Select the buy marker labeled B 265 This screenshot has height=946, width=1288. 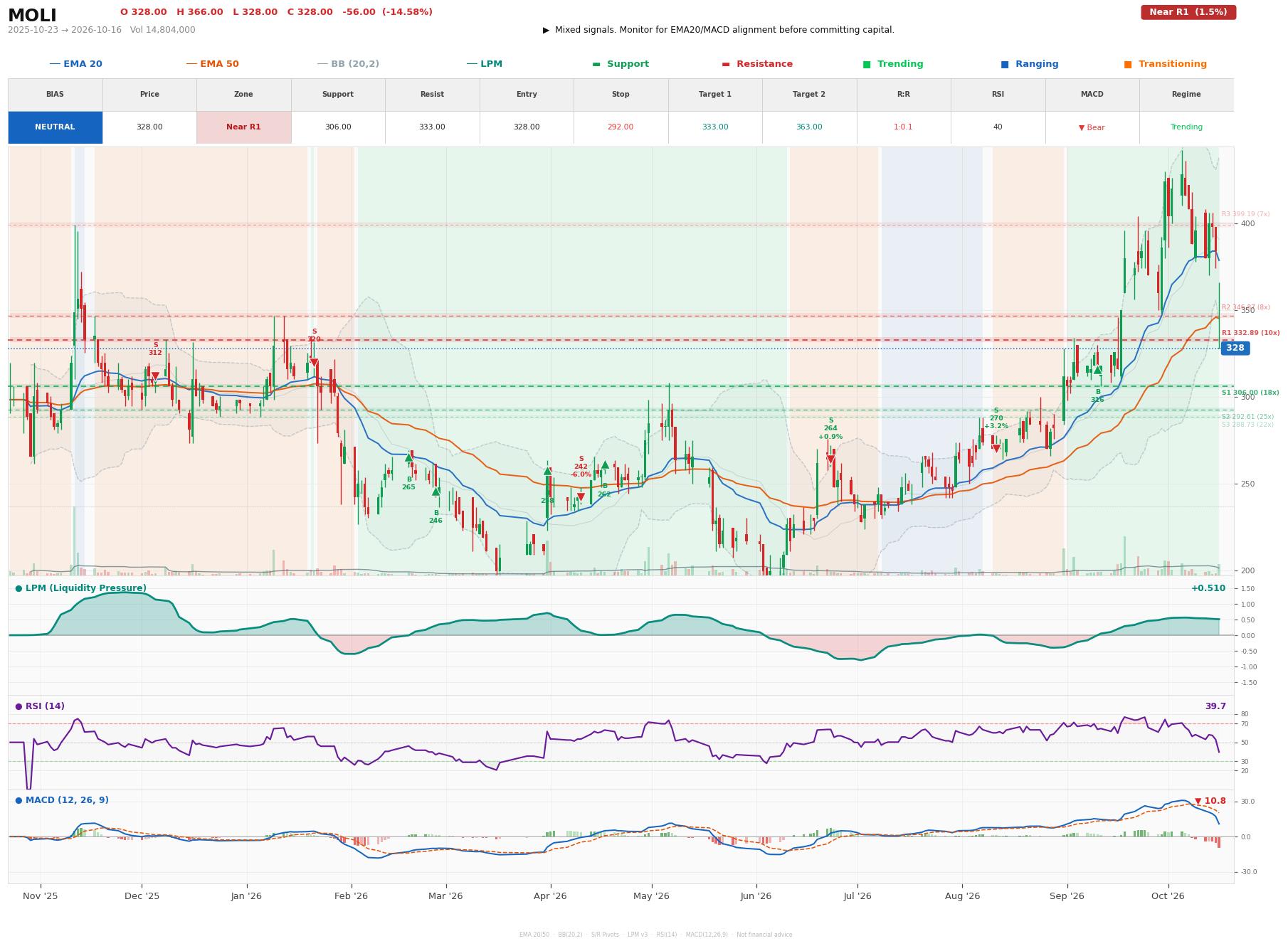coord(408,458)
